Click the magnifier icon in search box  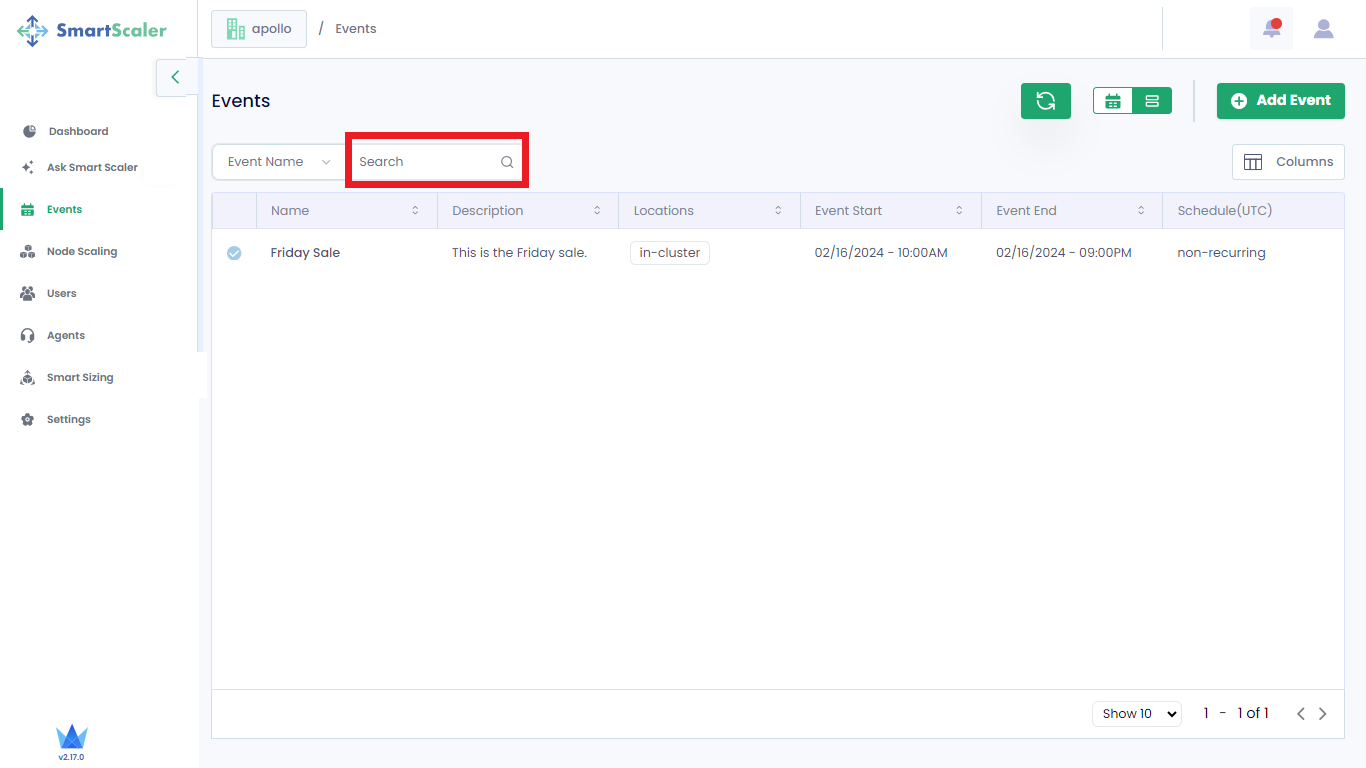[x=507, y=162]
